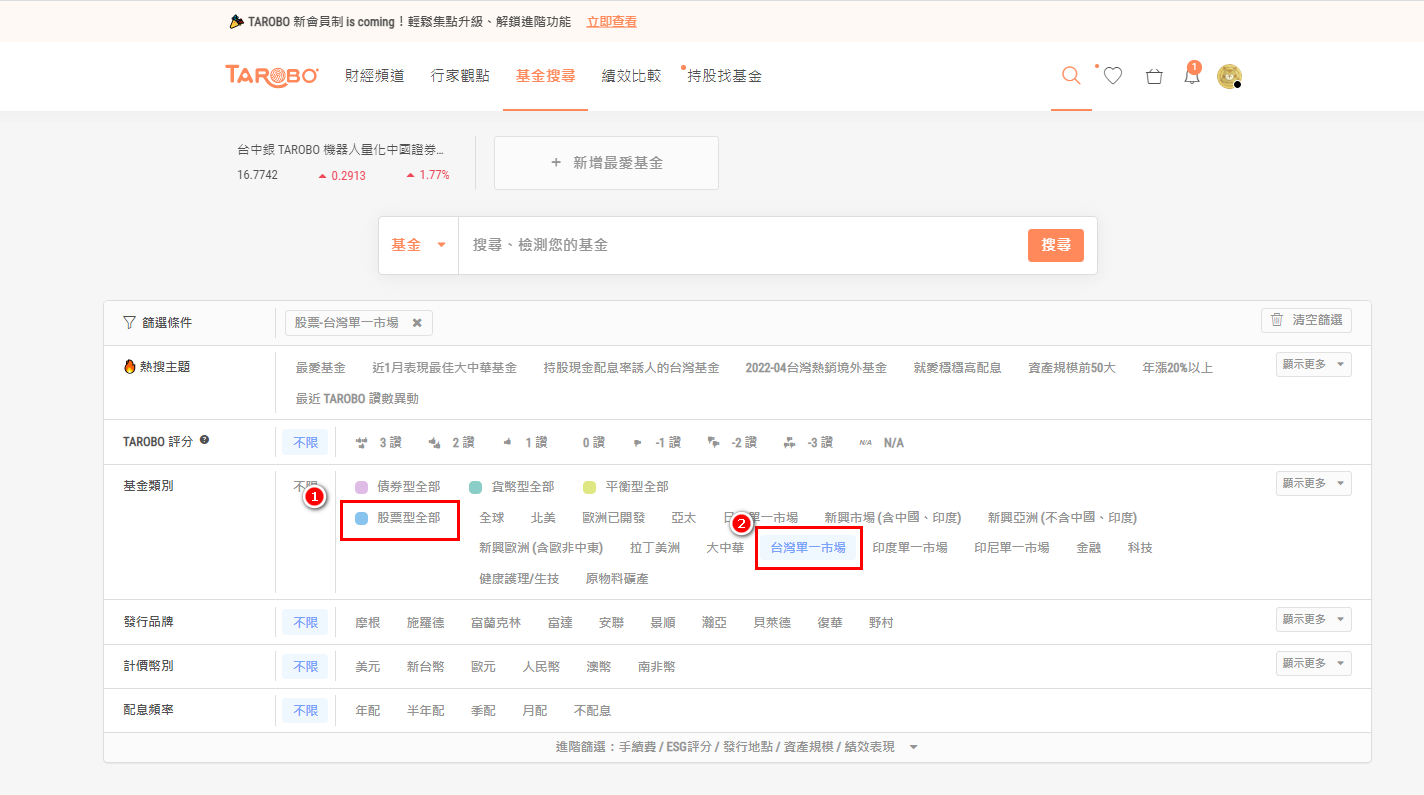This screenshot has width=1424, height=795.
Task: Click the filter funnel icon beside 篩選條件
Action: (129, 322)
